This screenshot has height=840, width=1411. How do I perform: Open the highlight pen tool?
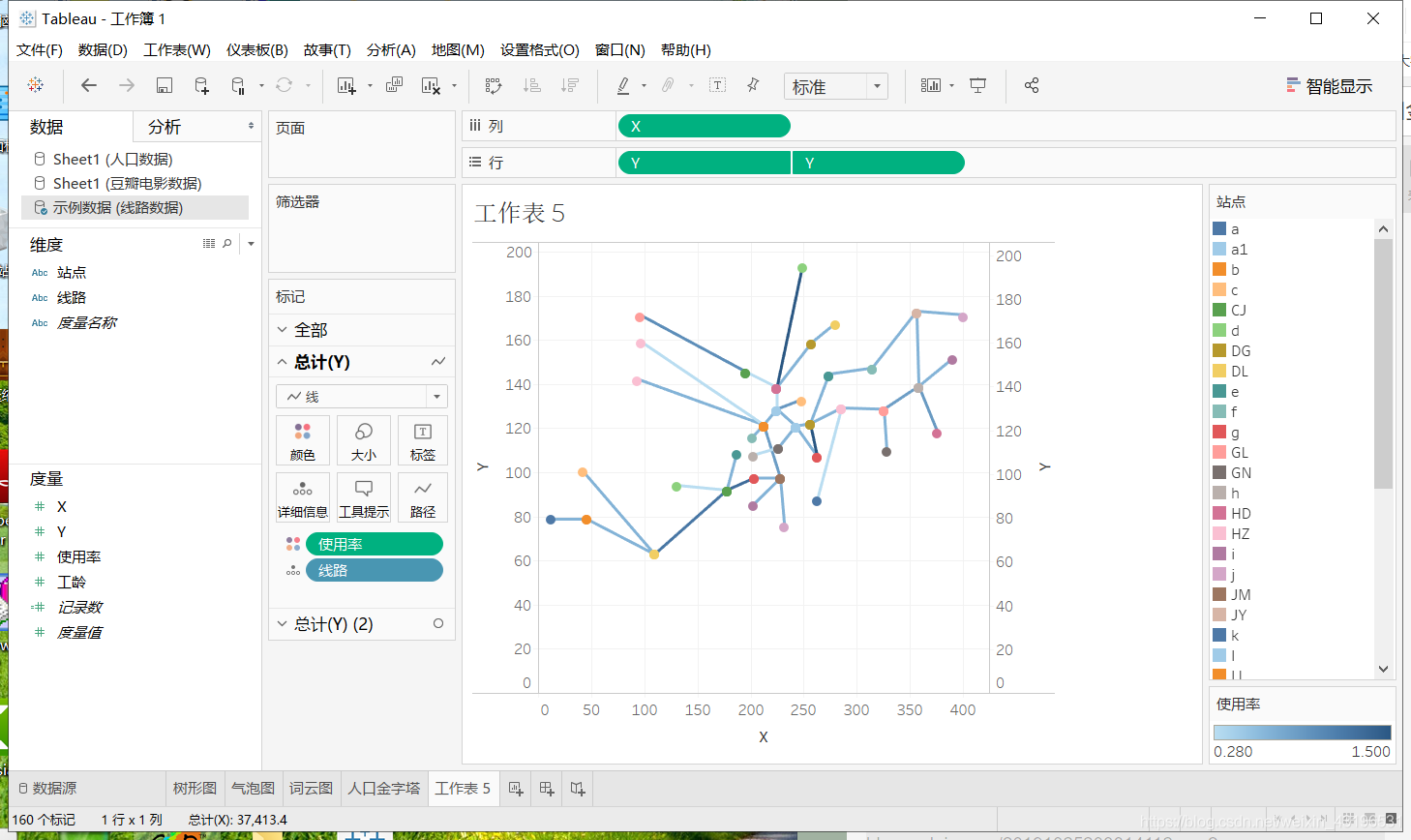point(623,85)
